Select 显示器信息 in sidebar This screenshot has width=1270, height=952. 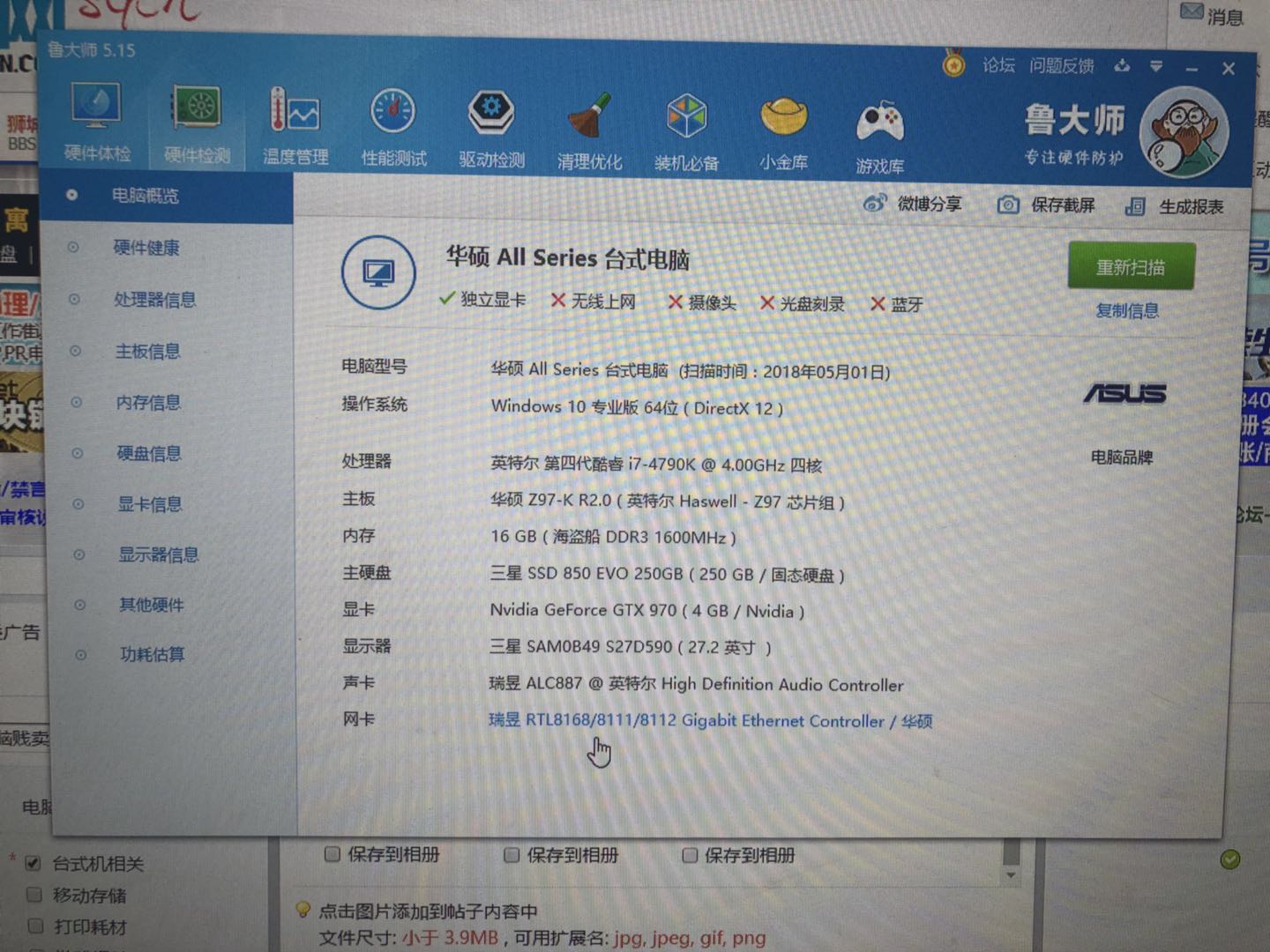tap(159, 554)
